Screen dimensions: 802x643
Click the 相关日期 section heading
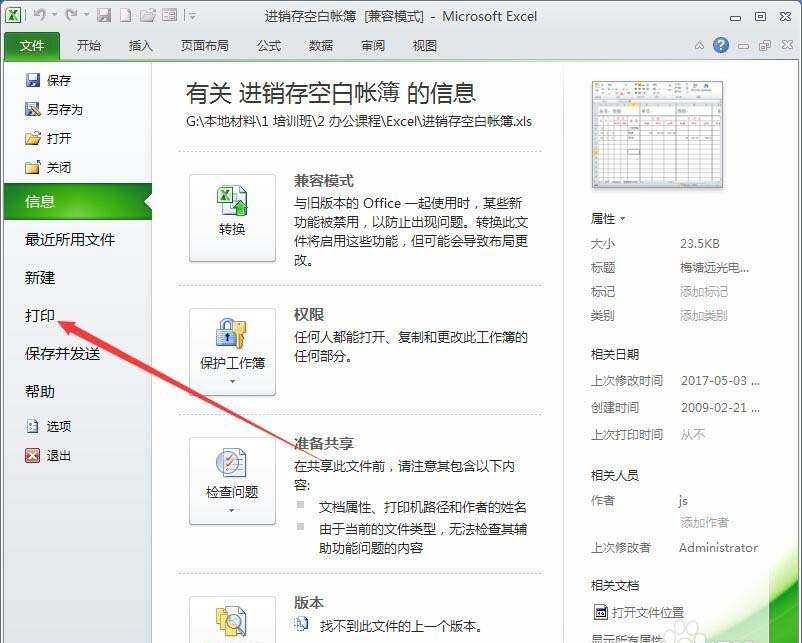[615, 354]
